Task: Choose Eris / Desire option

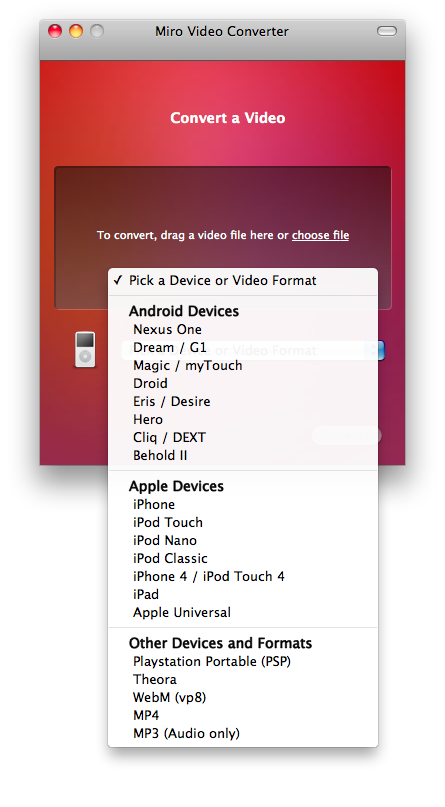Action: click(x=243, y=401)
